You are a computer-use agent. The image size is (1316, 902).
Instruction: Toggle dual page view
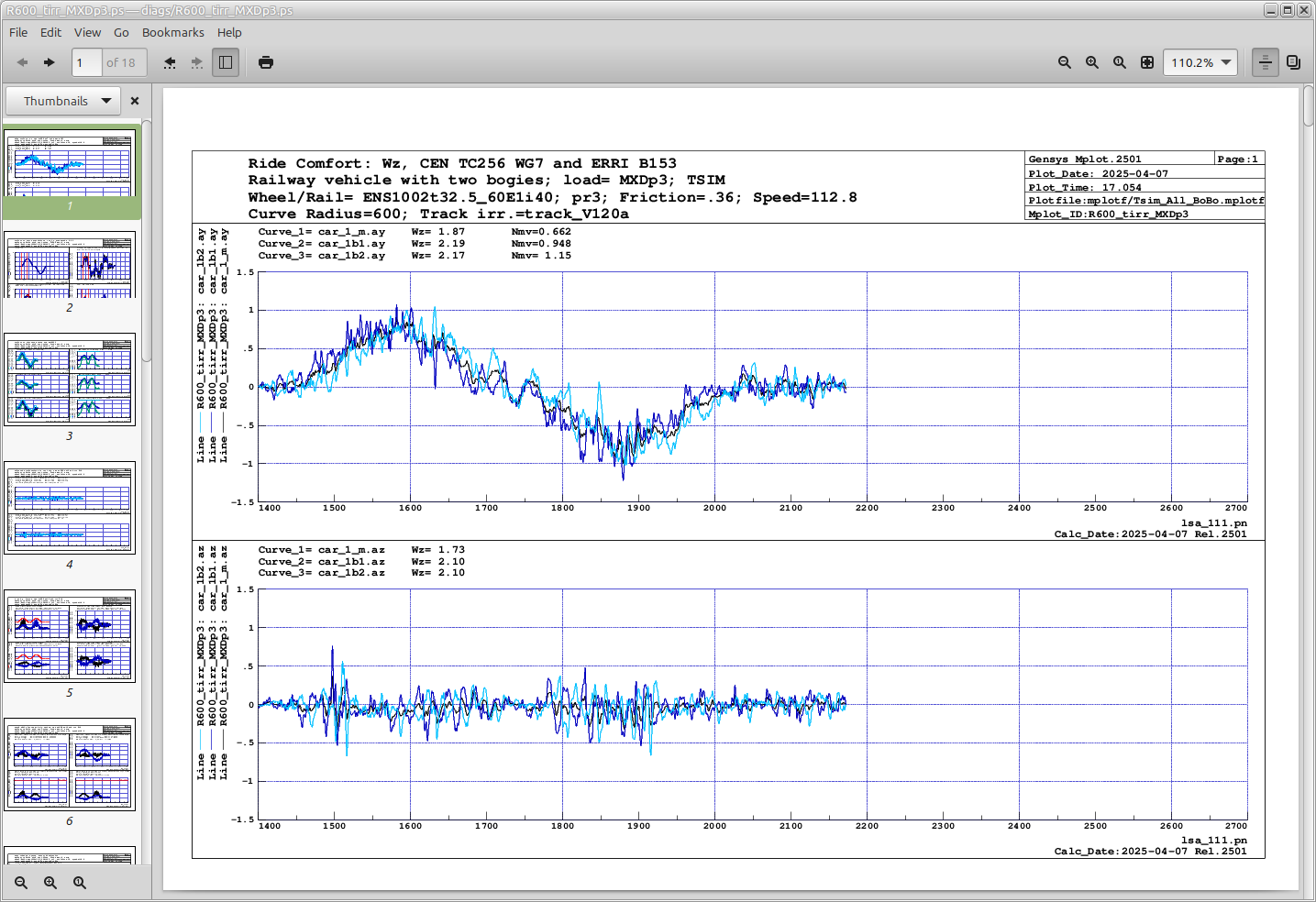[1293, 62]
